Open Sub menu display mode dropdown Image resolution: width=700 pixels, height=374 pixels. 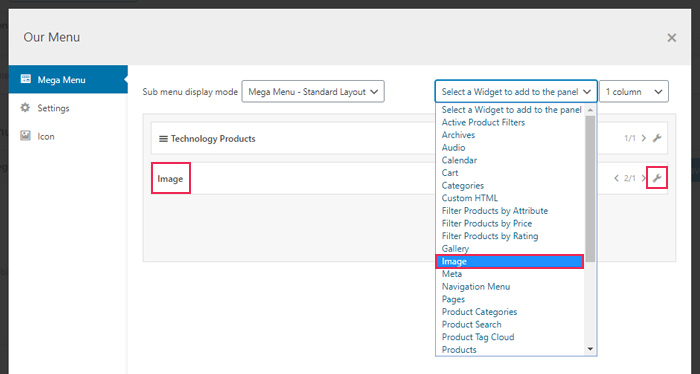(x=313, y=91)
